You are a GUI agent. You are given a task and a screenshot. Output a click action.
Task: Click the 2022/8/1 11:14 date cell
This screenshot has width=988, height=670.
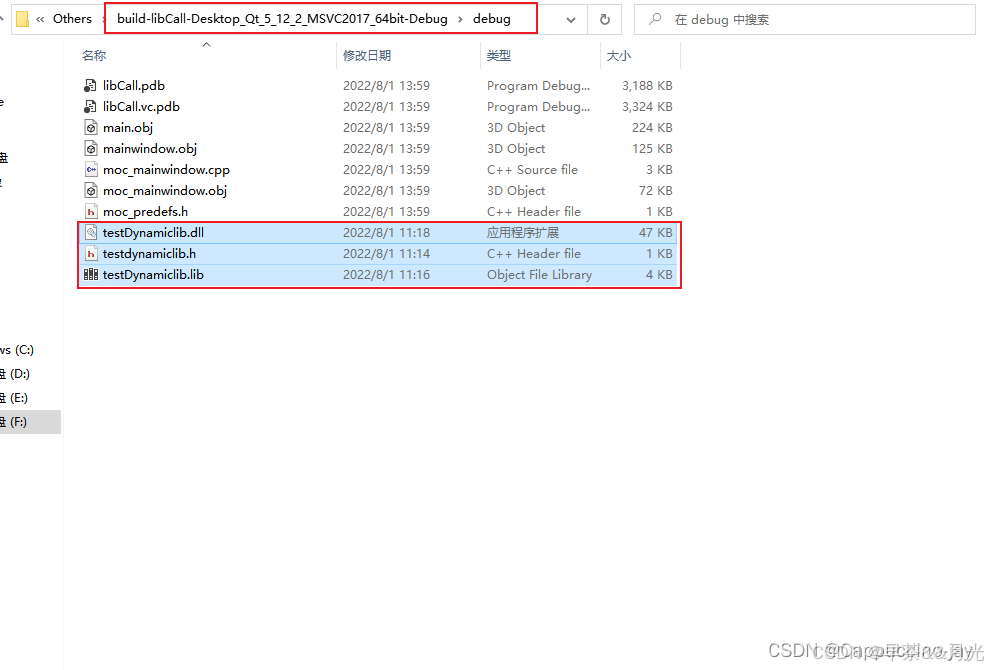(x=386, y=253)
